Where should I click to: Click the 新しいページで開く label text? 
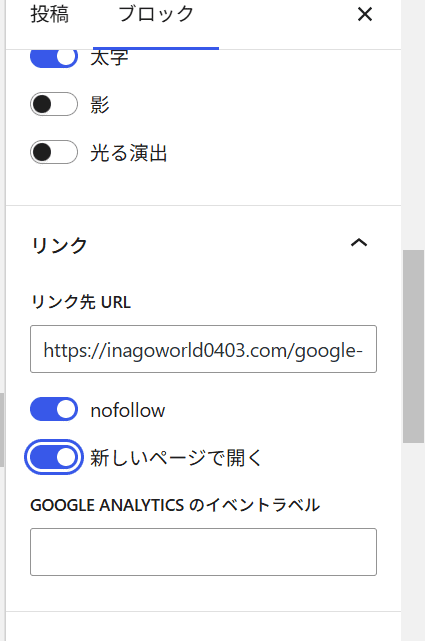coord(176,458)
